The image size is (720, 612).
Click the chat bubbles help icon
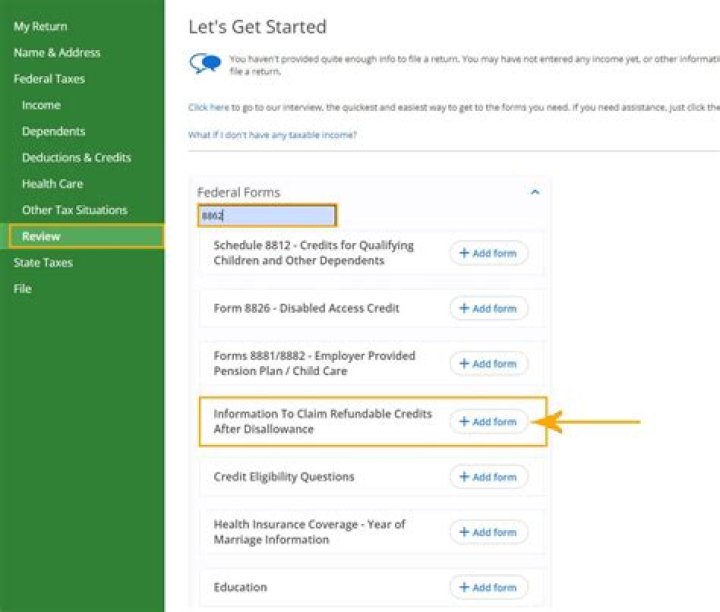coord(205,64)
